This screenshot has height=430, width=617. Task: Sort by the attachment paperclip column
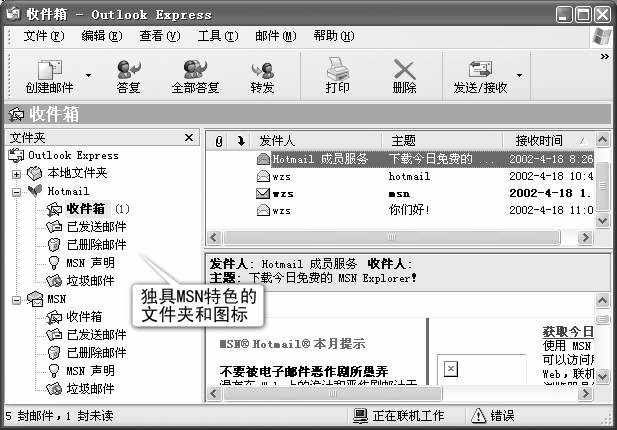pyautogui.click(x=219, y=141)
